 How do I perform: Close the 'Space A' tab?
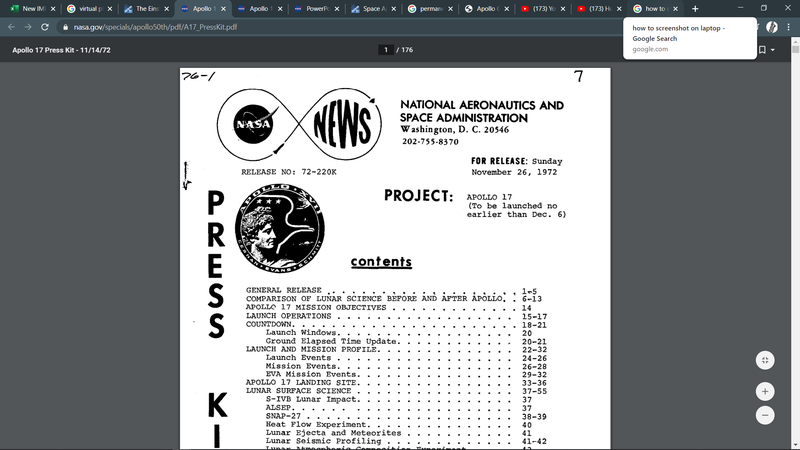click(x=393, y=9)
